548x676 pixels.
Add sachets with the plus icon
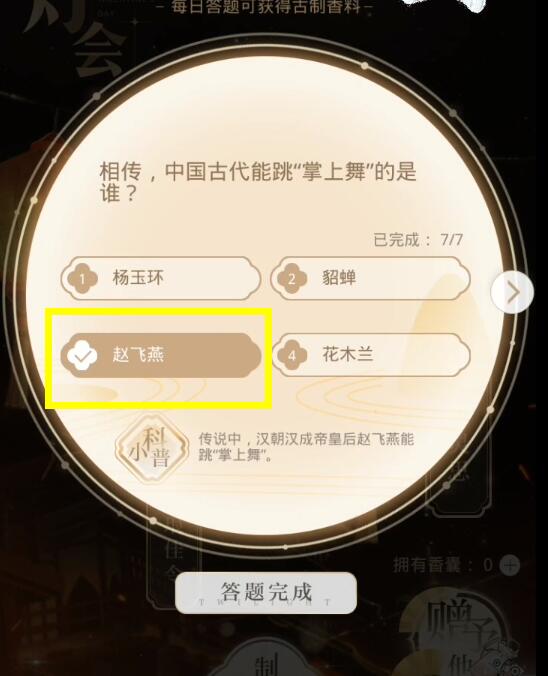click(510, 565)
